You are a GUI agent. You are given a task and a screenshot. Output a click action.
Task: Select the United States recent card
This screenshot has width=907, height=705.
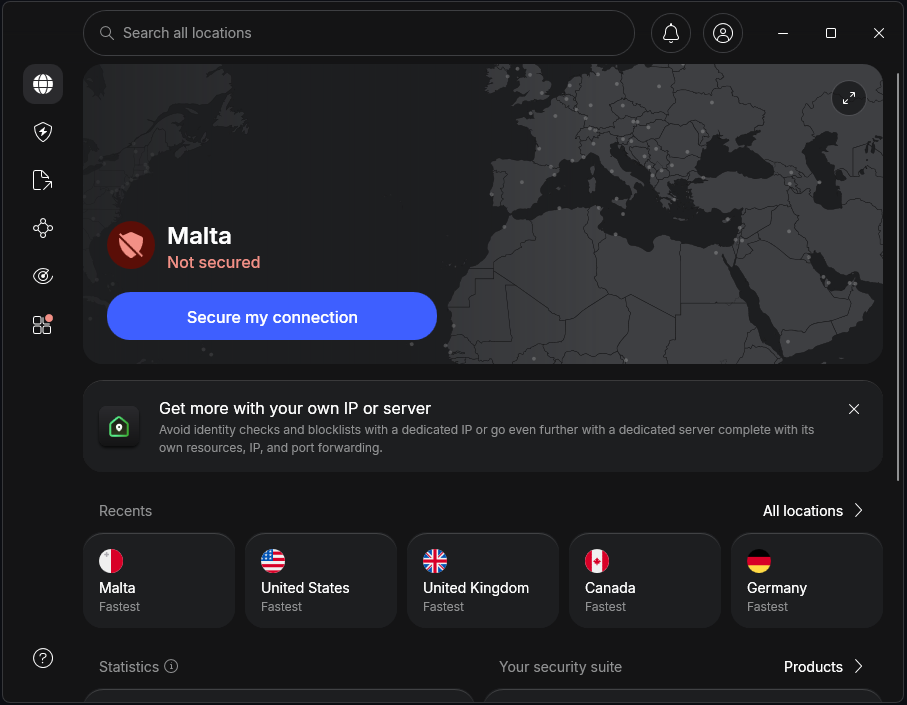click(321, 580)
